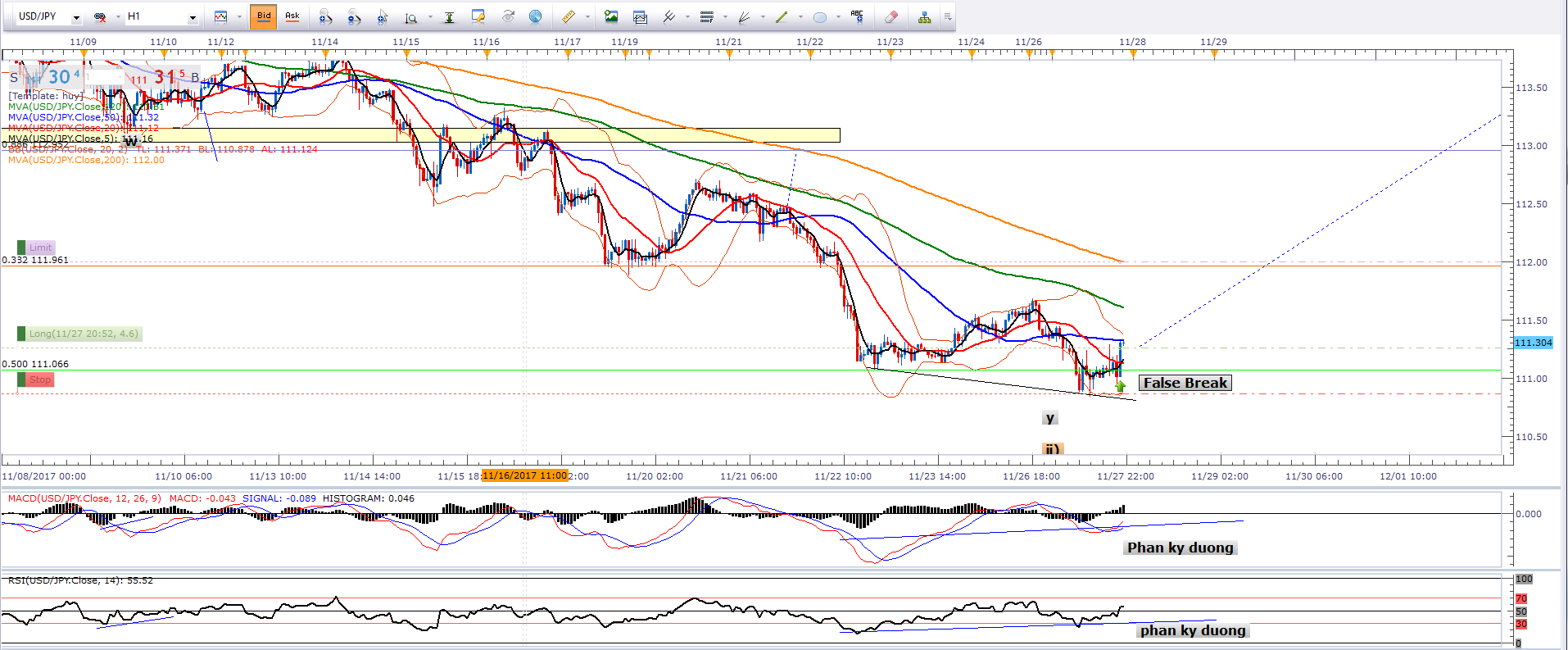Select the eraser tool in the toolbar
The height and width of the screenshot is (650, 1568).
(891, 16)
